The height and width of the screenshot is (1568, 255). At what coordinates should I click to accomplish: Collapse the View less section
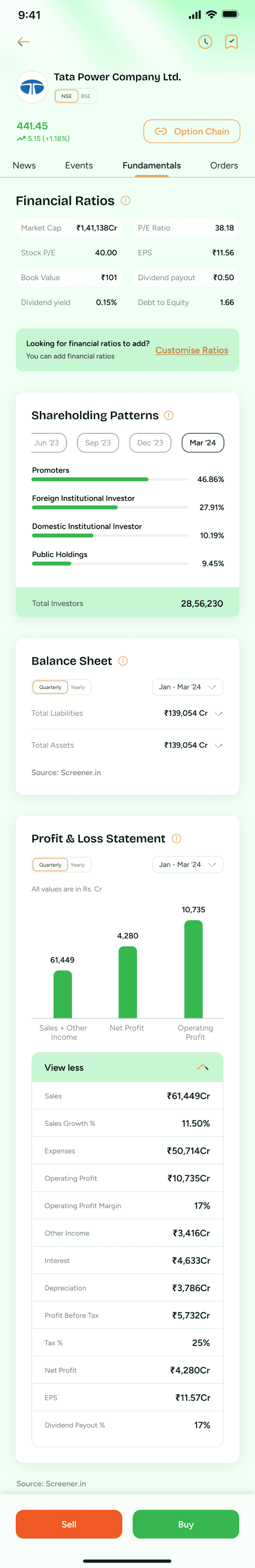127,1067
